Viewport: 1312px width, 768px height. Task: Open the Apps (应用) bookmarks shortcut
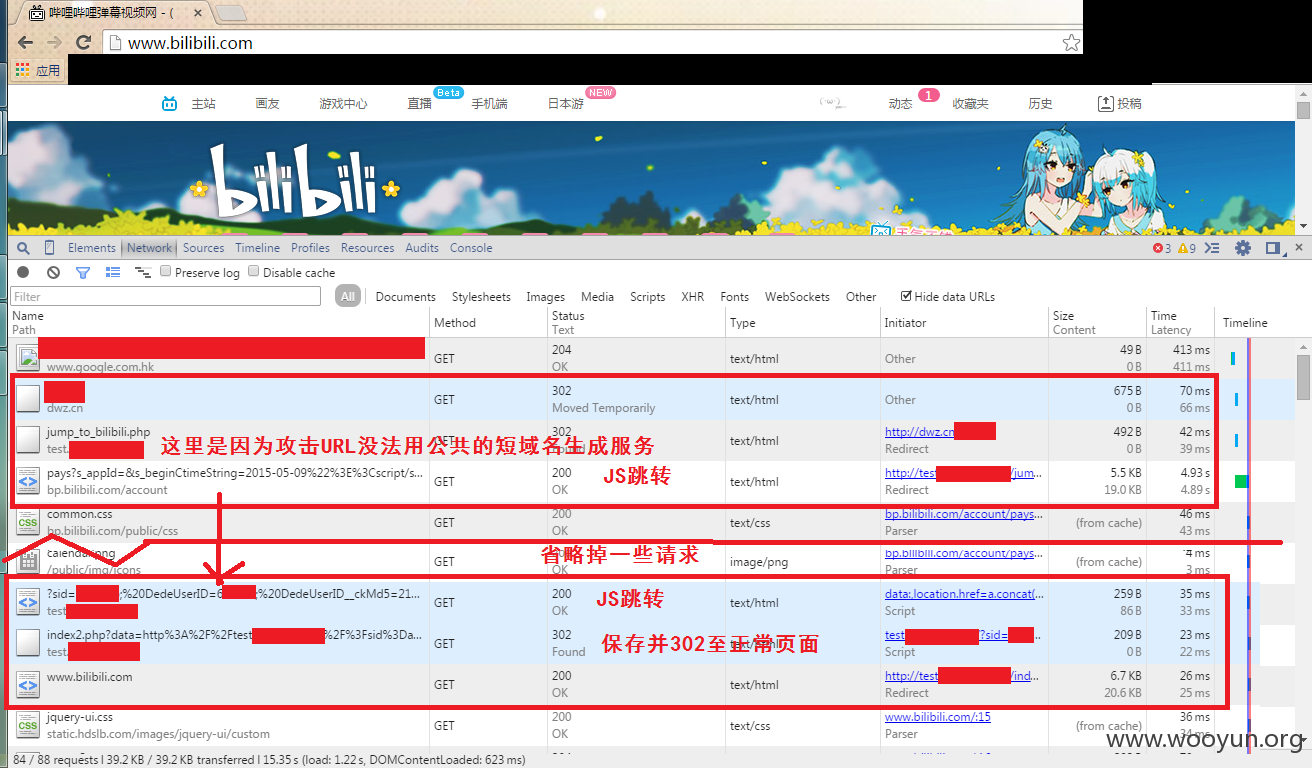click(x=38, y=71)
